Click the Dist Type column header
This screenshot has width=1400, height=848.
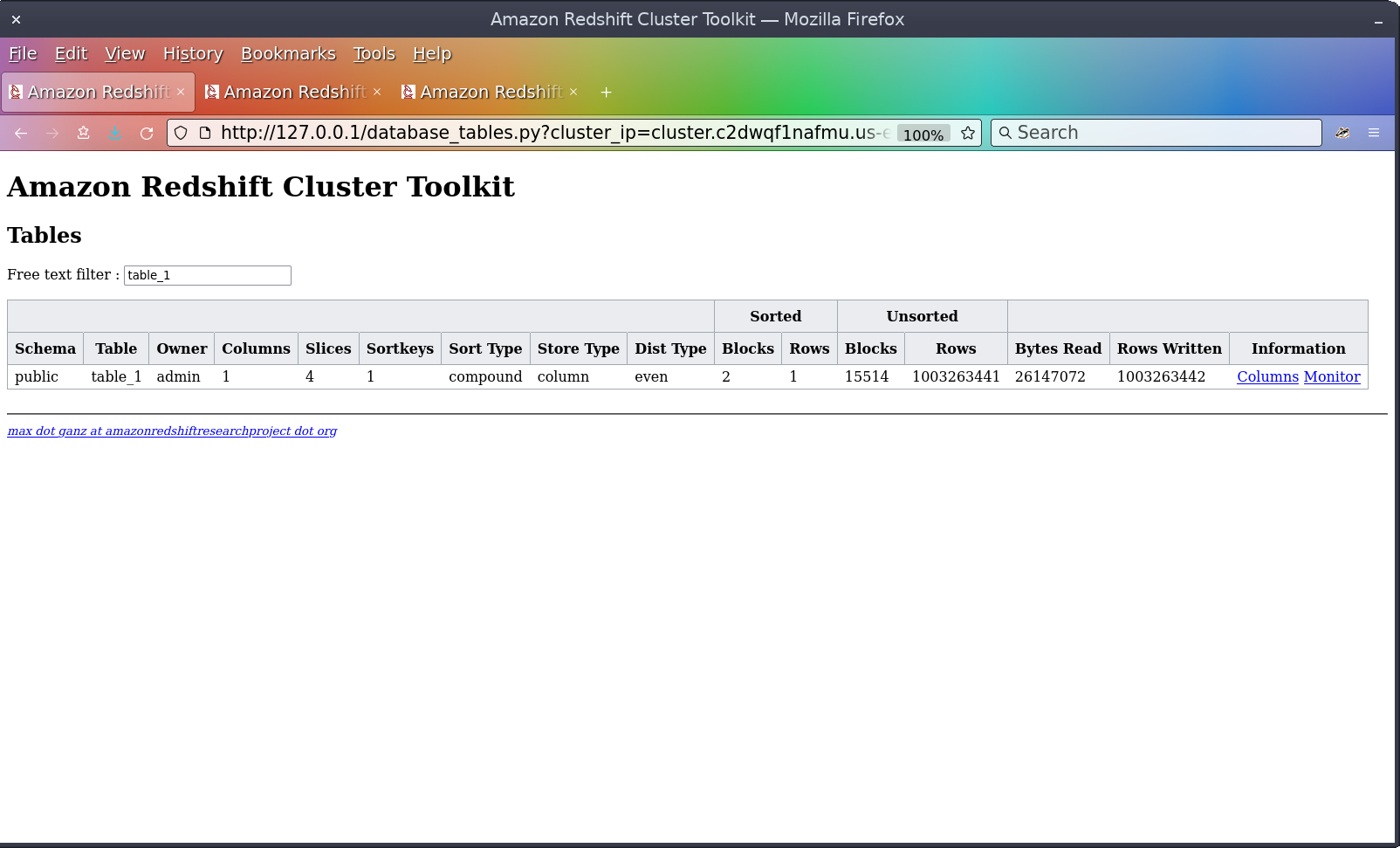coord(670,348)
